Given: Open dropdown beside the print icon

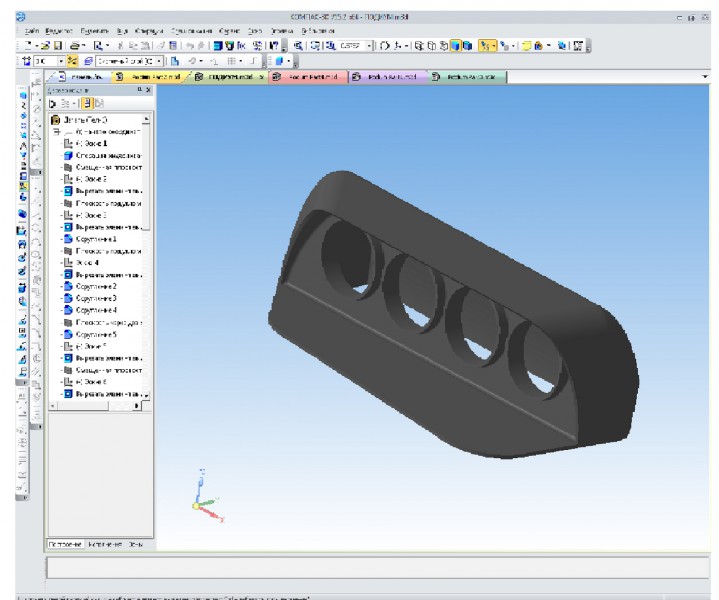Looking at the screenshot, I should pos(83,45).
